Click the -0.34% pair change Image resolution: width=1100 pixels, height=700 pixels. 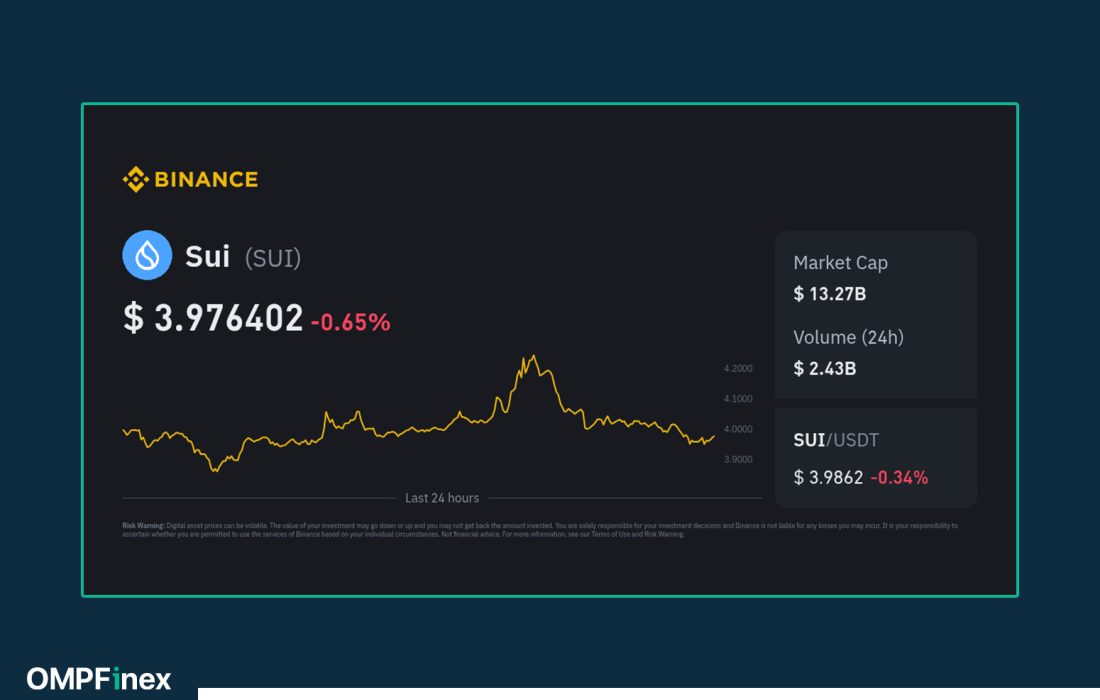899,478
